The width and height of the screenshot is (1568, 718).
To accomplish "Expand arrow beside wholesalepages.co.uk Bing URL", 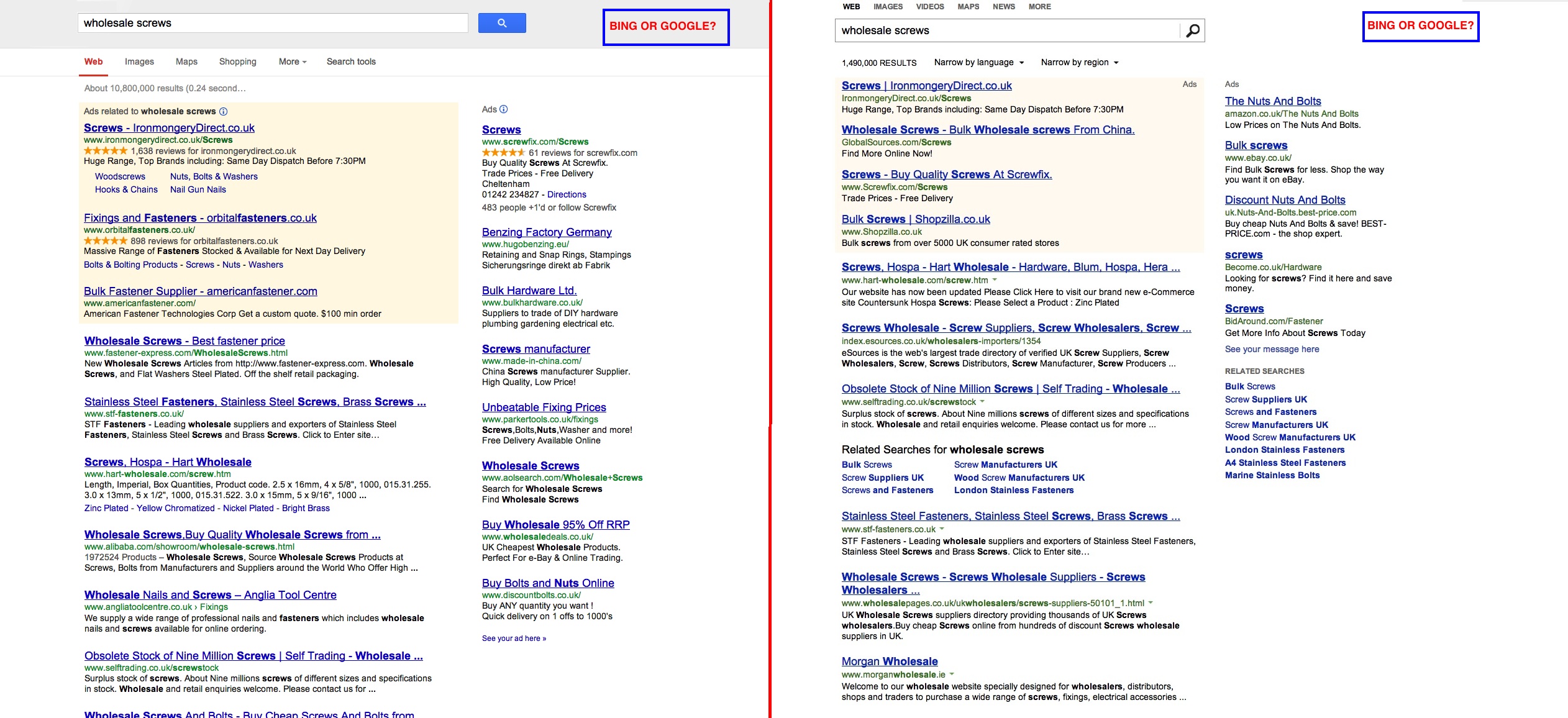I will pos(1151,603).
